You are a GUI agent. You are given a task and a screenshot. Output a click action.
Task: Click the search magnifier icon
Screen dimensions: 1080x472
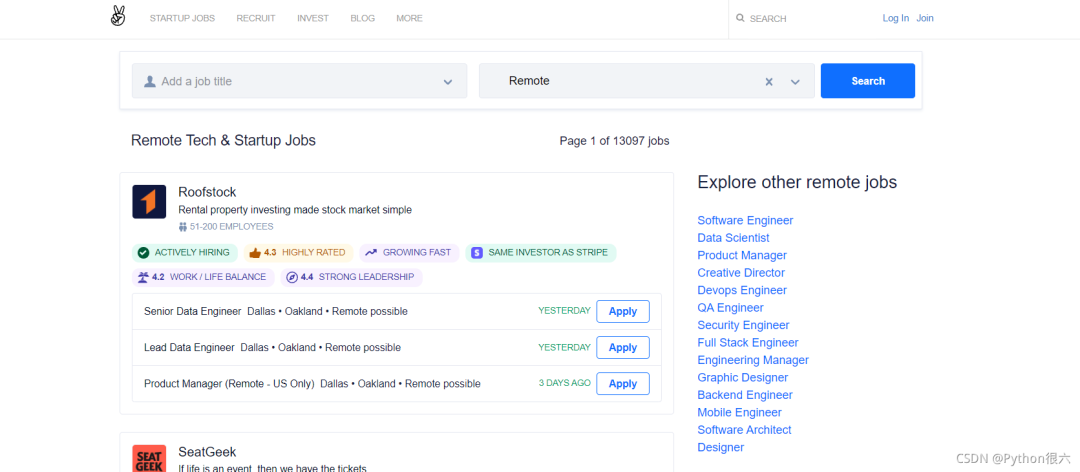[x=740, y=19]
